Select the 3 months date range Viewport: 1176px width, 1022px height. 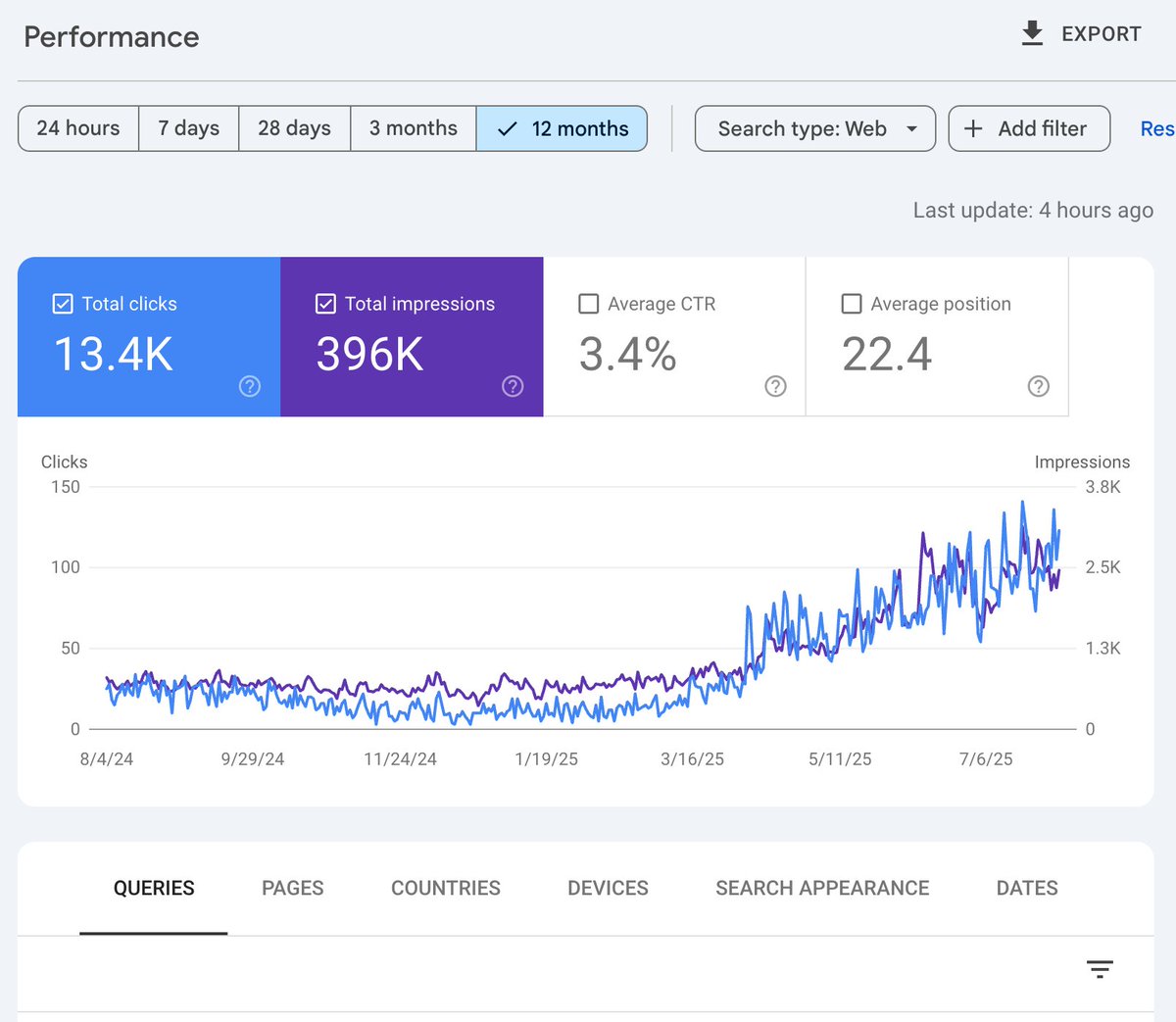pos(413,128)
